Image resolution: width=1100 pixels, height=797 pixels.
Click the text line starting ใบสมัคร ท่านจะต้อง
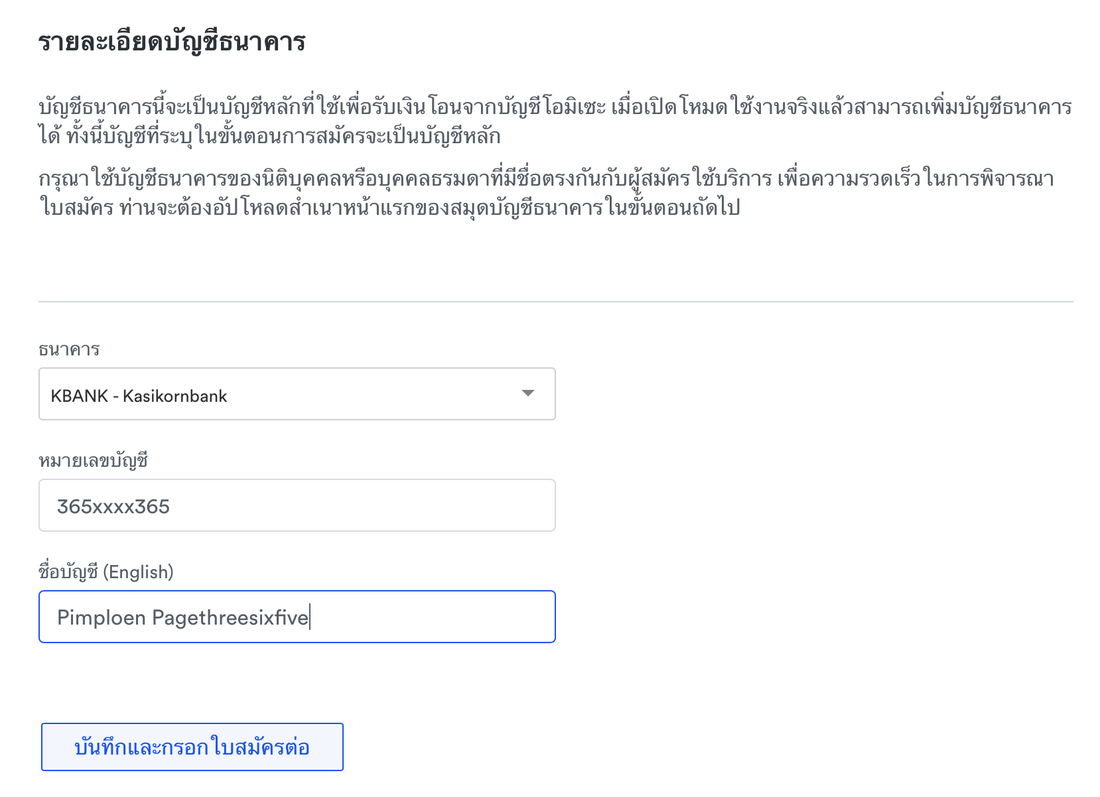pos(389,208)
